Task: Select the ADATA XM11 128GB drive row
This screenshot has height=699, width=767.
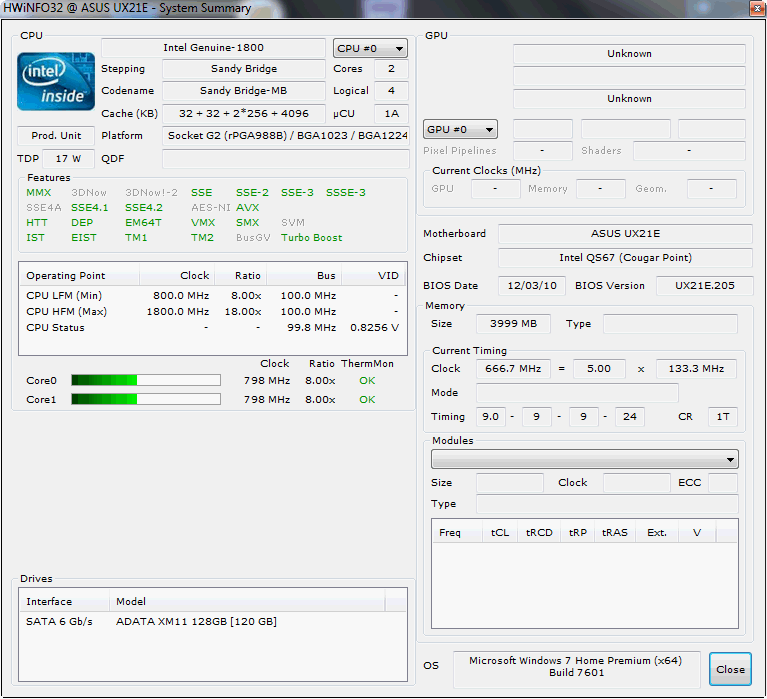Action: (213, 622)
